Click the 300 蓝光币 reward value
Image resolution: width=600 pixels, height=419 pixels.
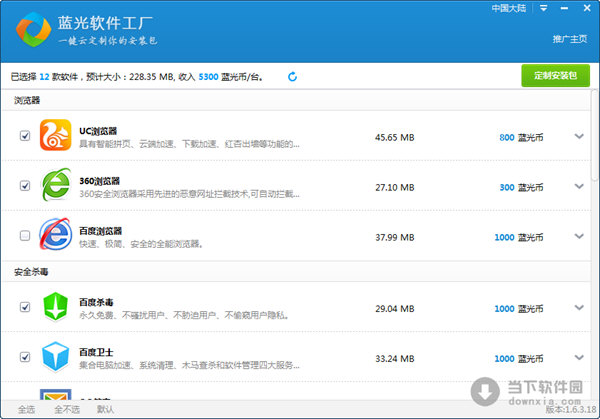click(521, 187)
